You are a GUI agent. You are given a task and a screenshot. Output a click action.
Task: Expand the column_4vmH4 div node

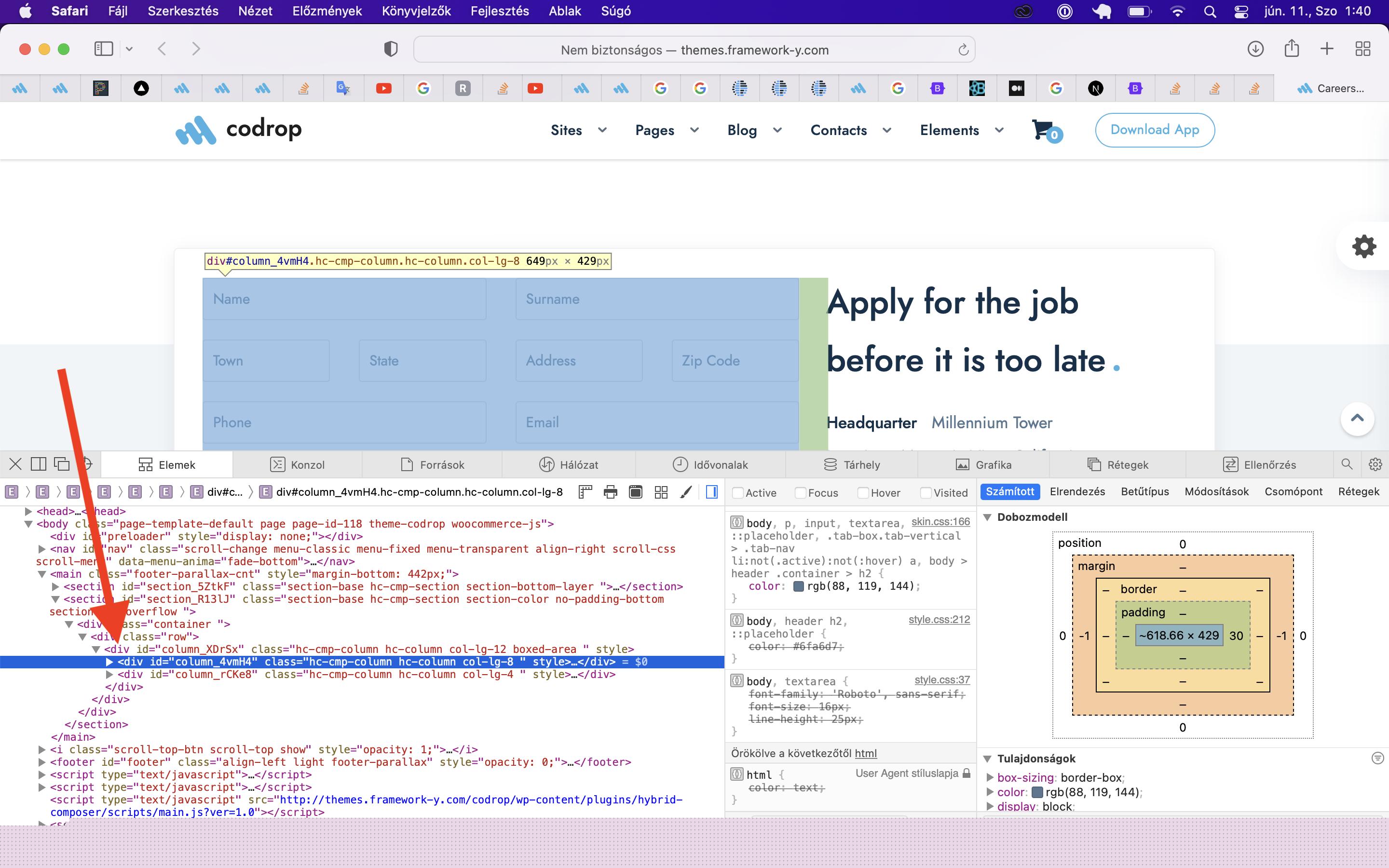coord(109,662)
